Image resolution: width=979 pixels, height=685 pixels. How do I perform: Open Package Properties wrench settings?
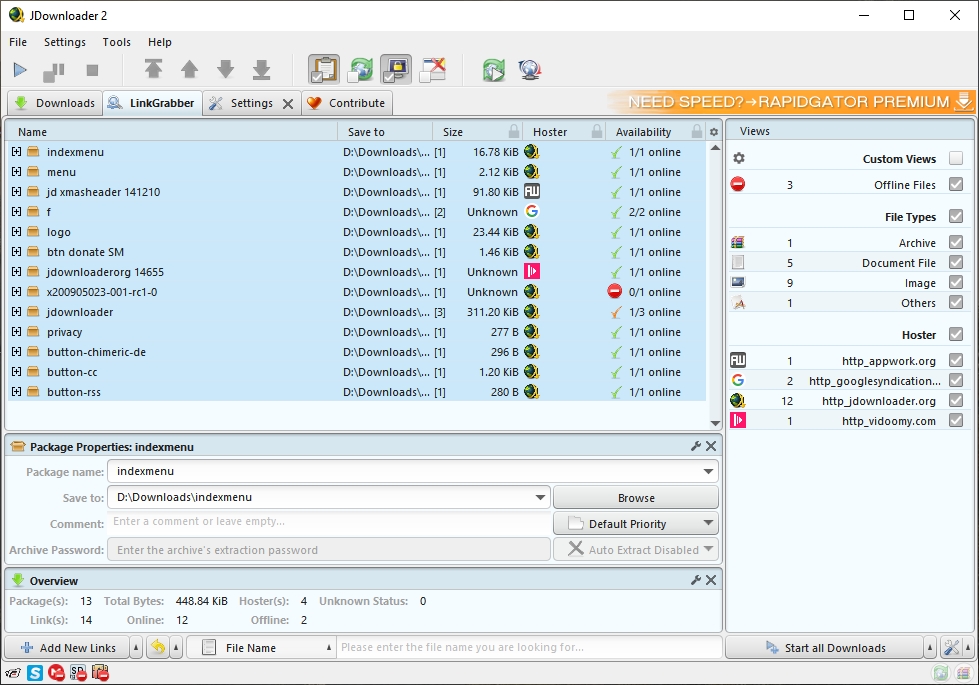tap(696, 446)
